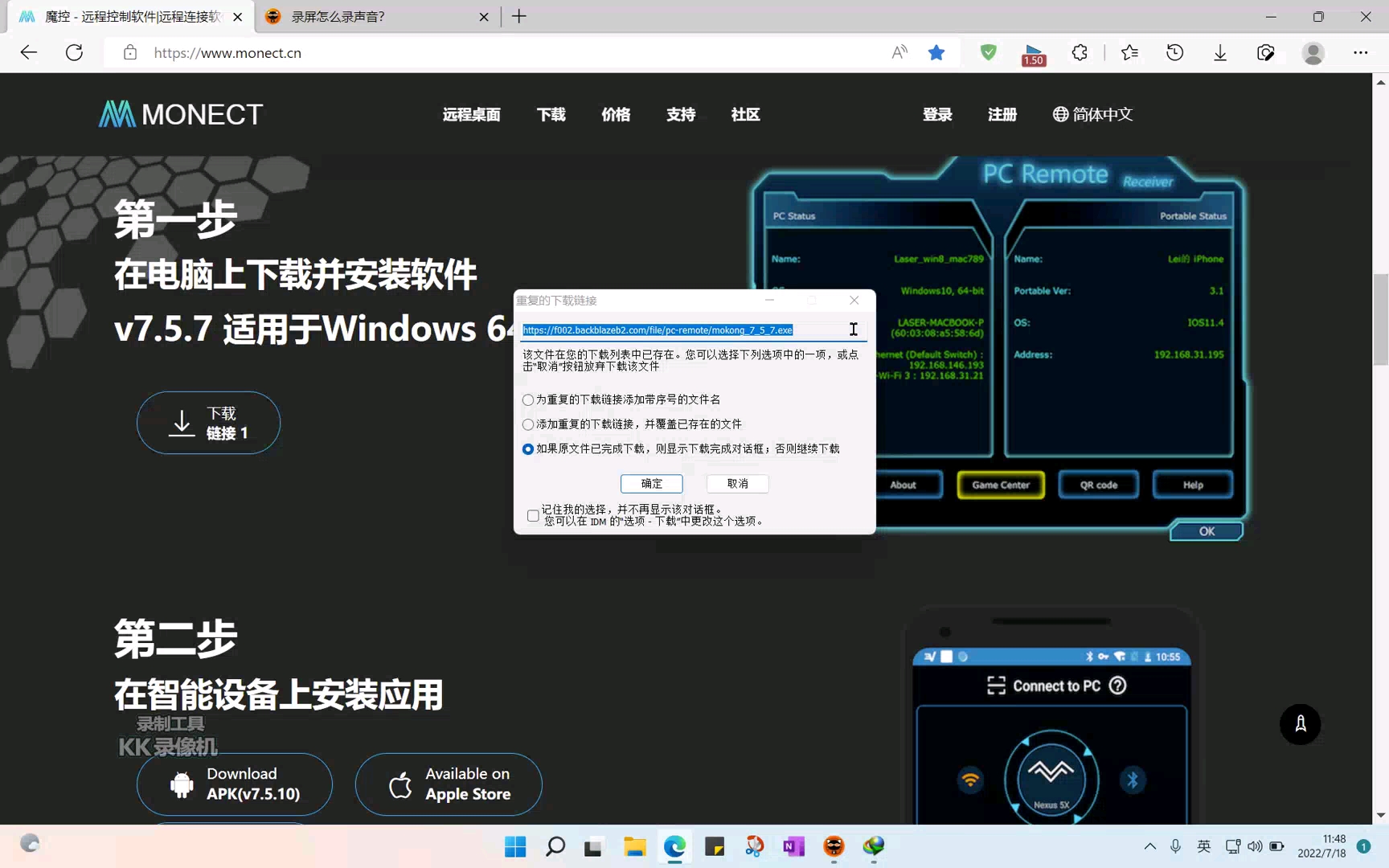Check 记住我的选择 checkbox
Screen dimensions: 1389x868
(533, 515)
